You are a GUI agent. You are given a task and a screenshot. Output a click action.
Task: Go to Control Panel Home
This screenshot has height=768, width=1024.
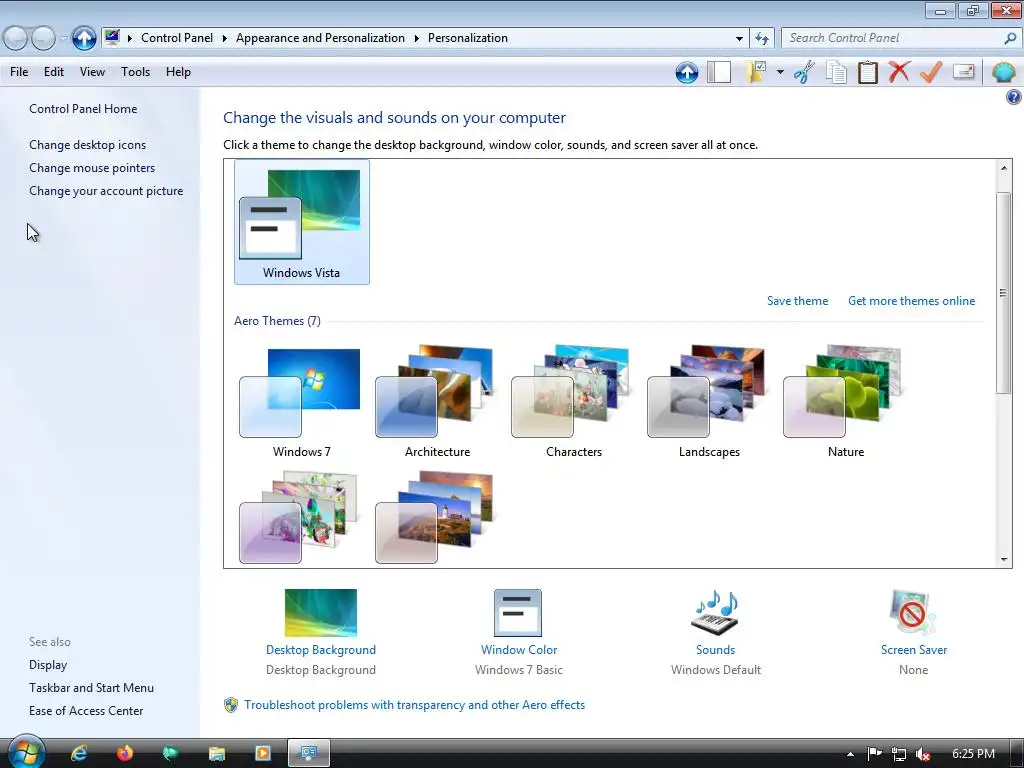point(83,109)
